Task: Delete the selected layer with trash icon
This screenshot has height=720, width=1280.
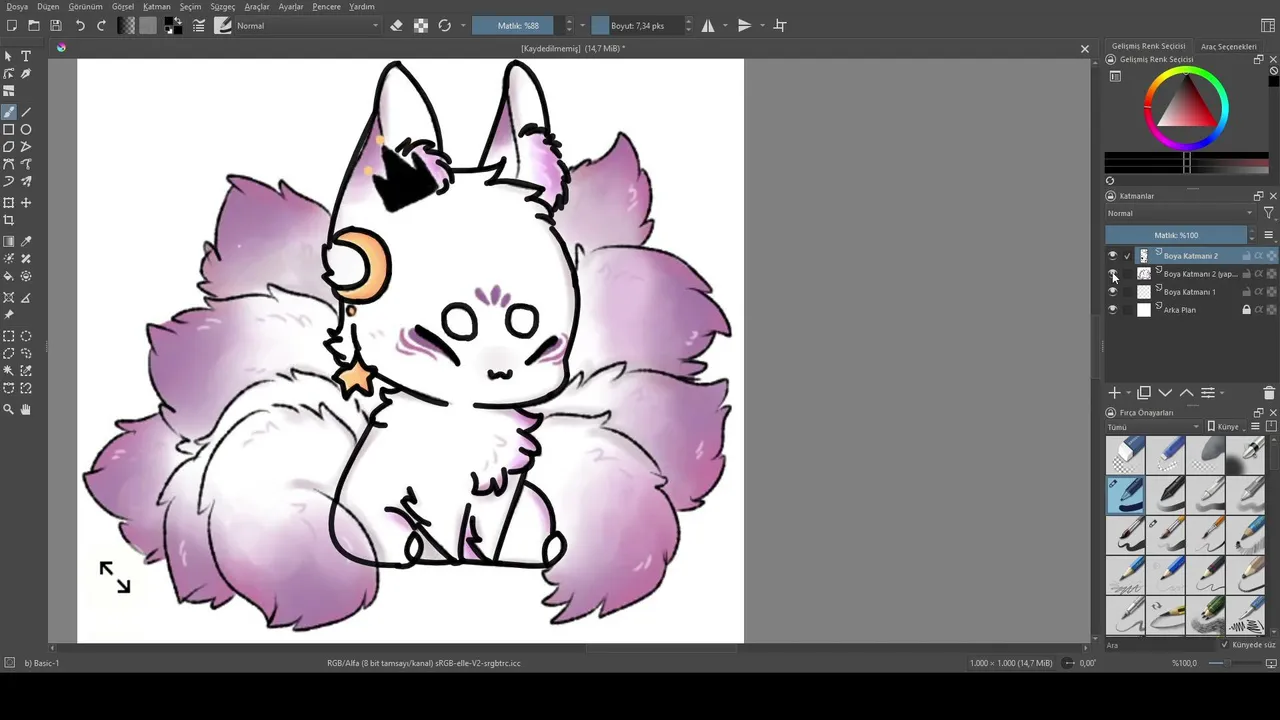Action: click(1269, 393)
